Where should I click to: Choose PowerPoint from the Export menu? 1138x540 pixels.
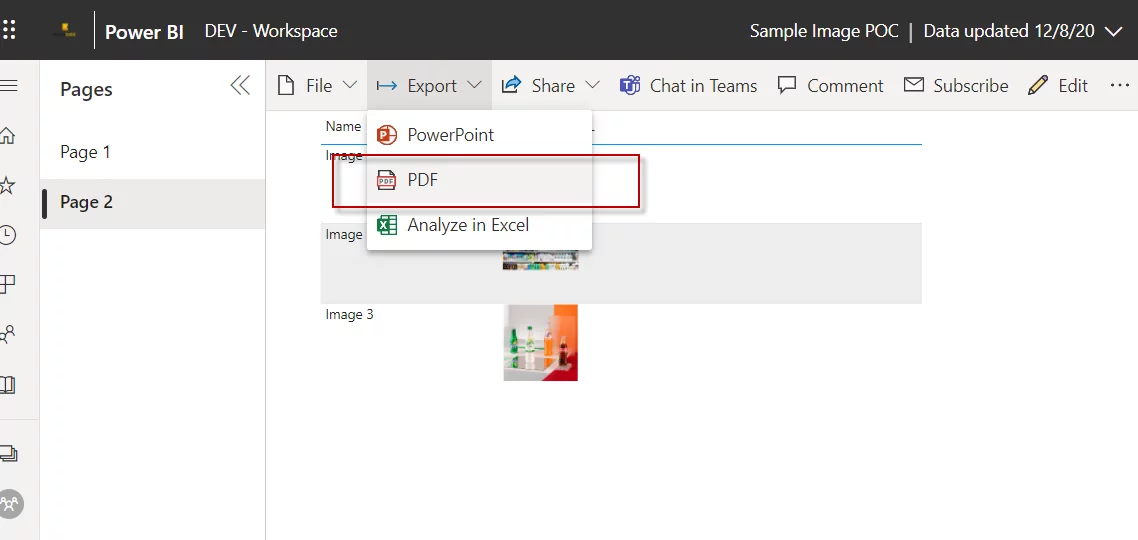tap(479, 135)
